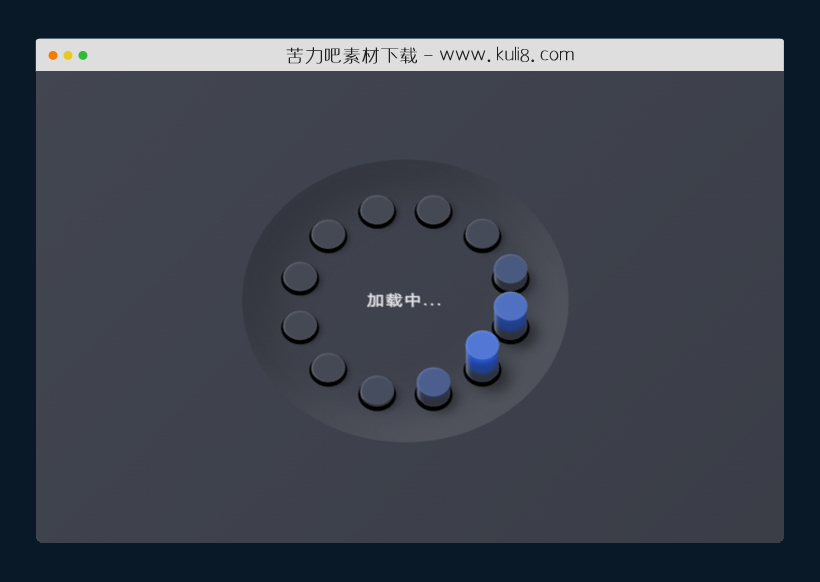Click the orange traffic light button
Screen dimensions: 820x582
pyautogui.click(x=51, y=54)
